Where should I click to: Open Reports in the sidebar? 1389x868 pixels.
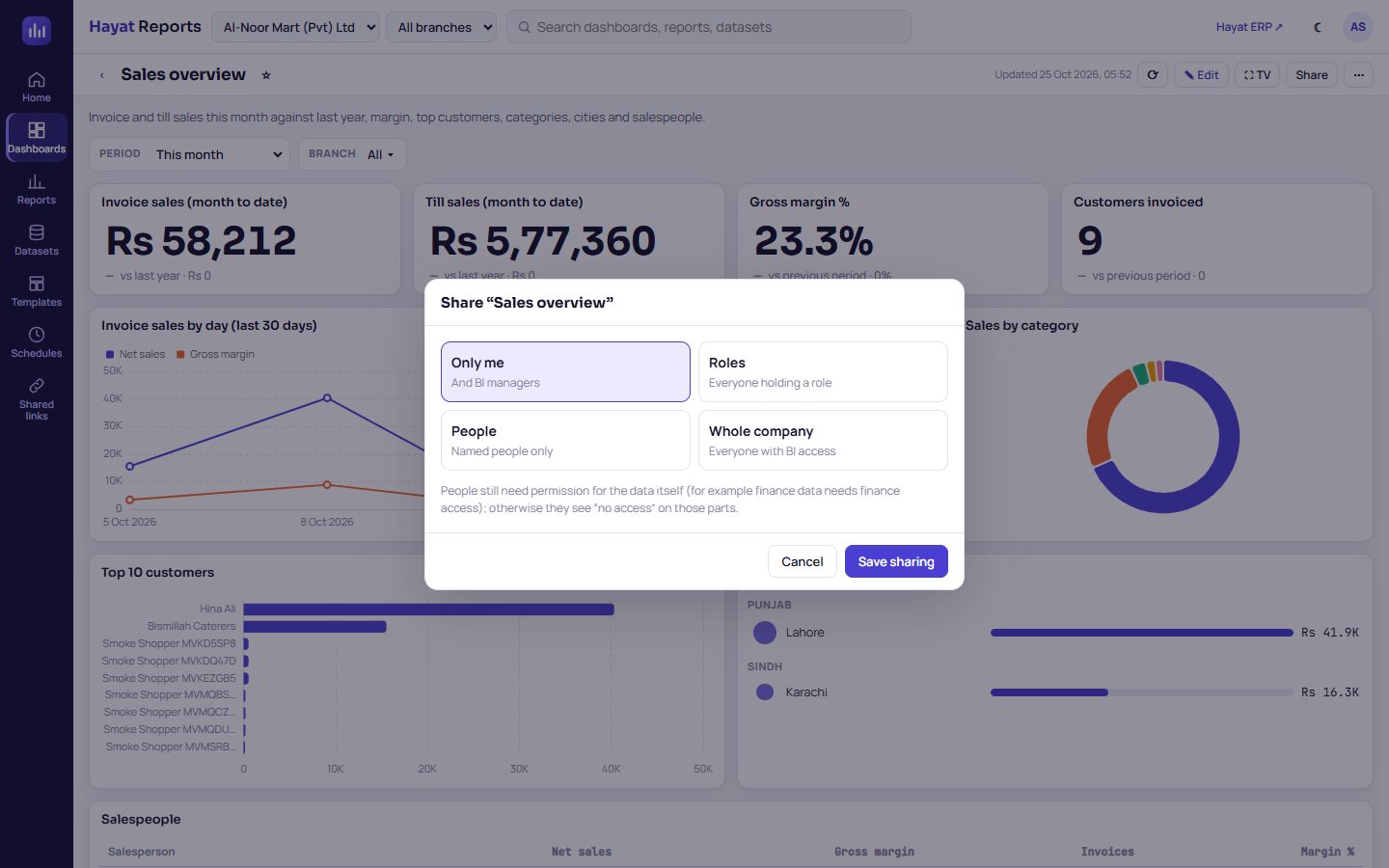click(37, 189)
